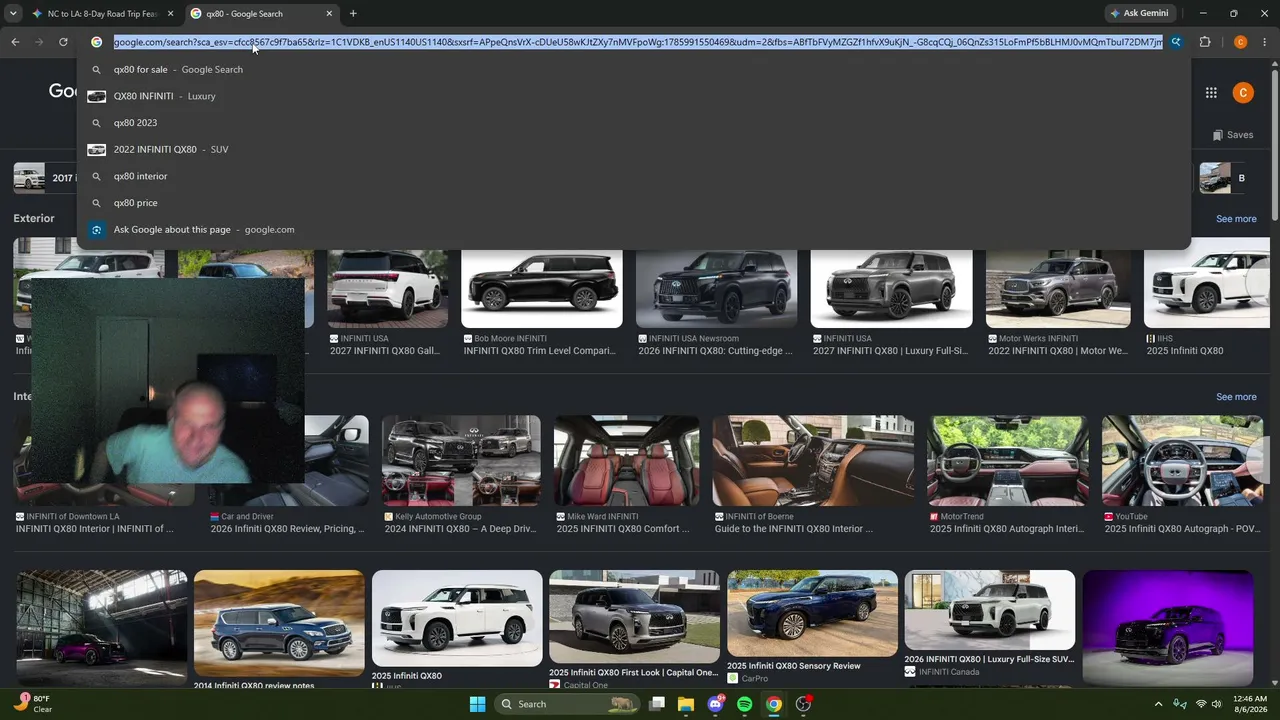Show hidden system tray icons
This screenshot has height=720, width=1280.
(1158, 704)
